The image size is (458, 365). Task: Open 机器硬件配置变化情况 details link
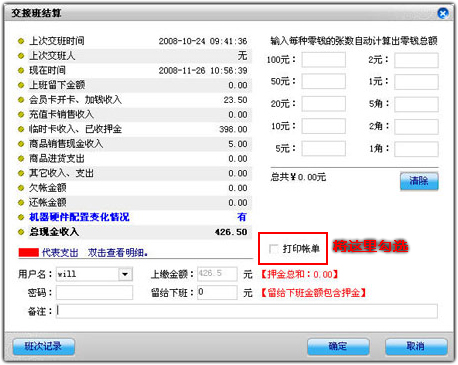pyautogui.click(x=79, y=217)
